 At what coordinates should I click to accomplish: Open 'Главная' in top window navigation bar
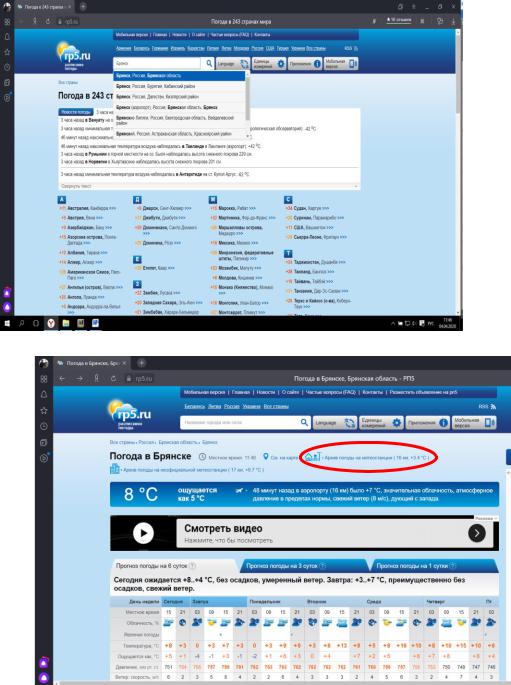pos(160,35)
